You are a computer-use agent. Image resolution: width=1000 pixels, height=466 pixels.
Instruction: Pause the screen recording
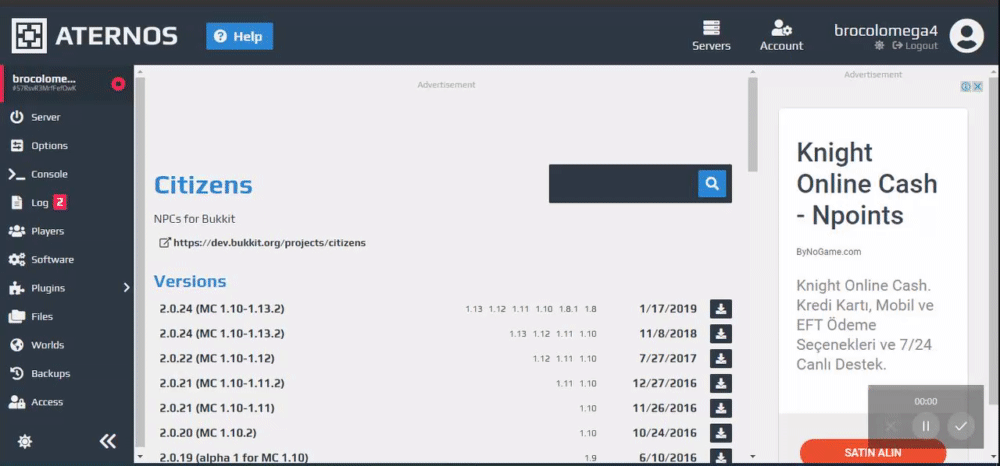[926, 426]
